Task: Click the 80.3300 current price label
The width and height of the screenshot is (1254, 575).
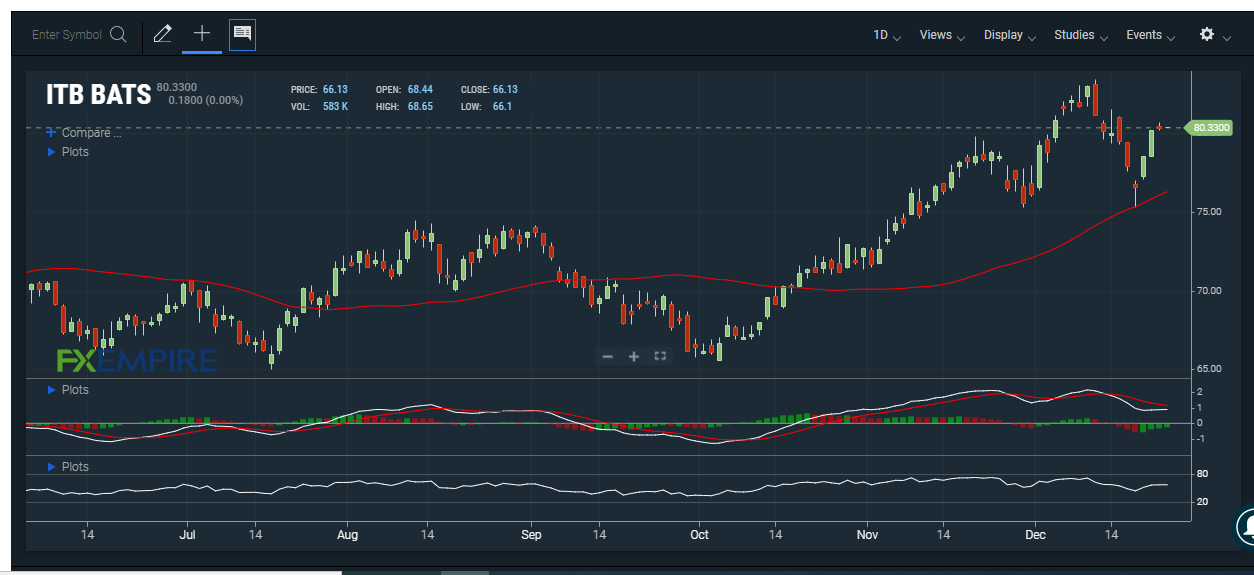Action: click(x=1210, y=128)
